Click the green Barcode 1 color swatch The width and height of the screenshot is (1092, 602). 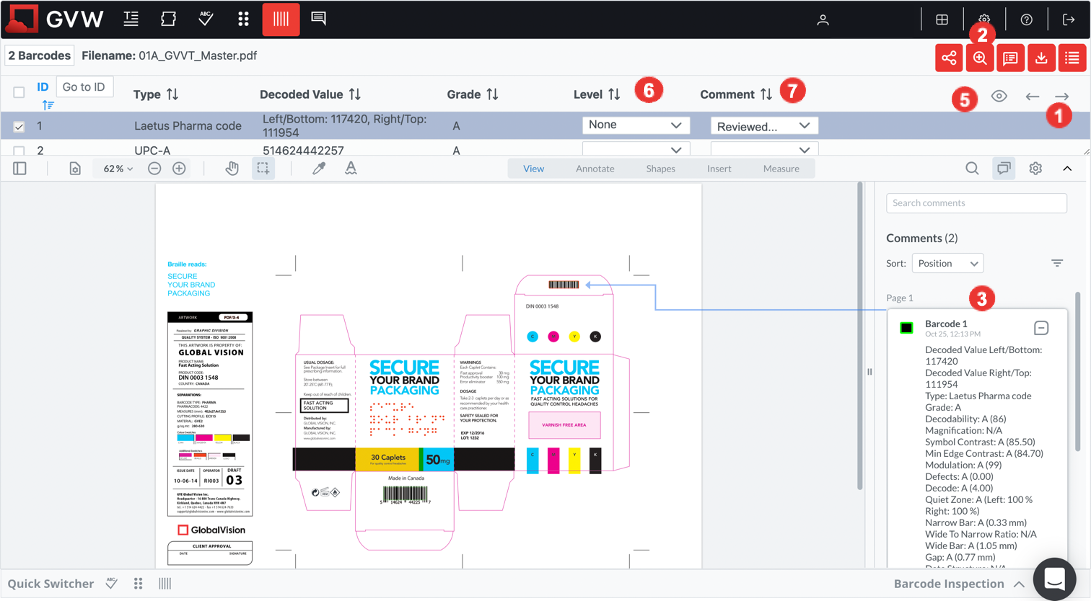pyautogui.click(x=906, y=328)
